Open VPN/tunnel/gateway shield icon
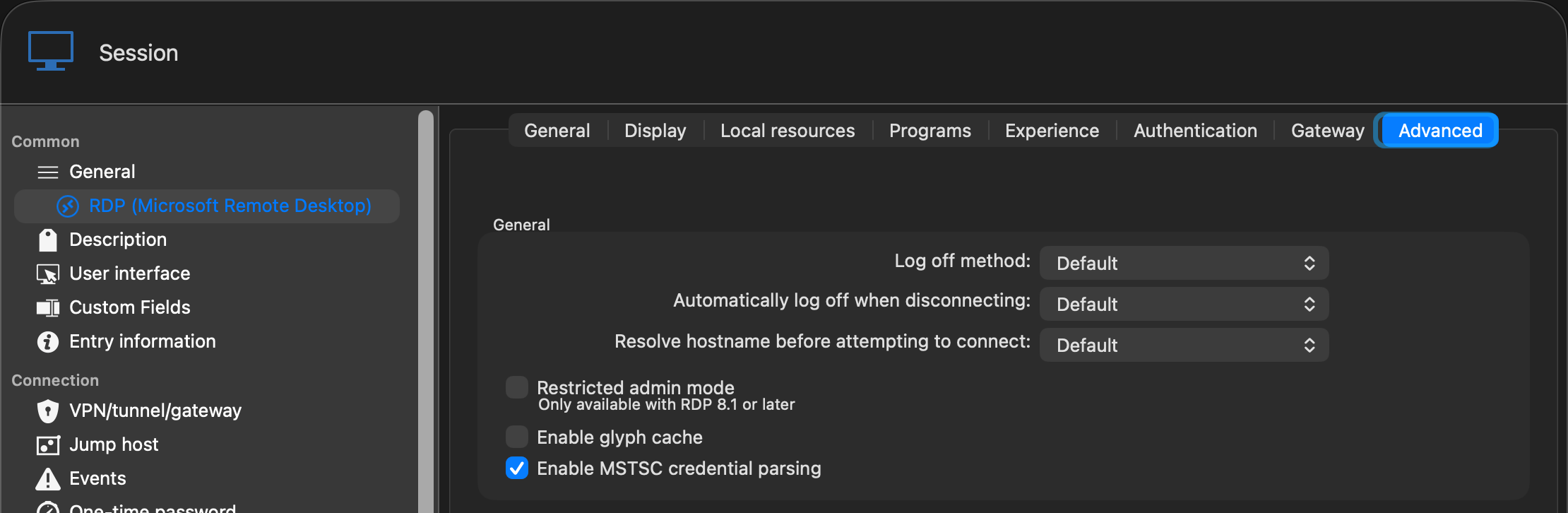The image size is (1568, 513). pyautogui.click(x=48, y=411)
